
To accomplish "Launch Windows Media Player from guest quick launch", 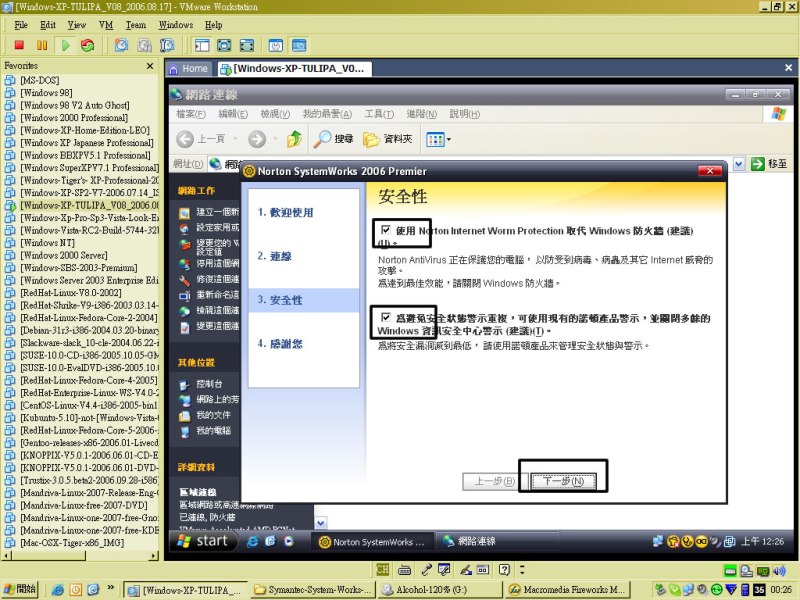I will coord(289,541).
